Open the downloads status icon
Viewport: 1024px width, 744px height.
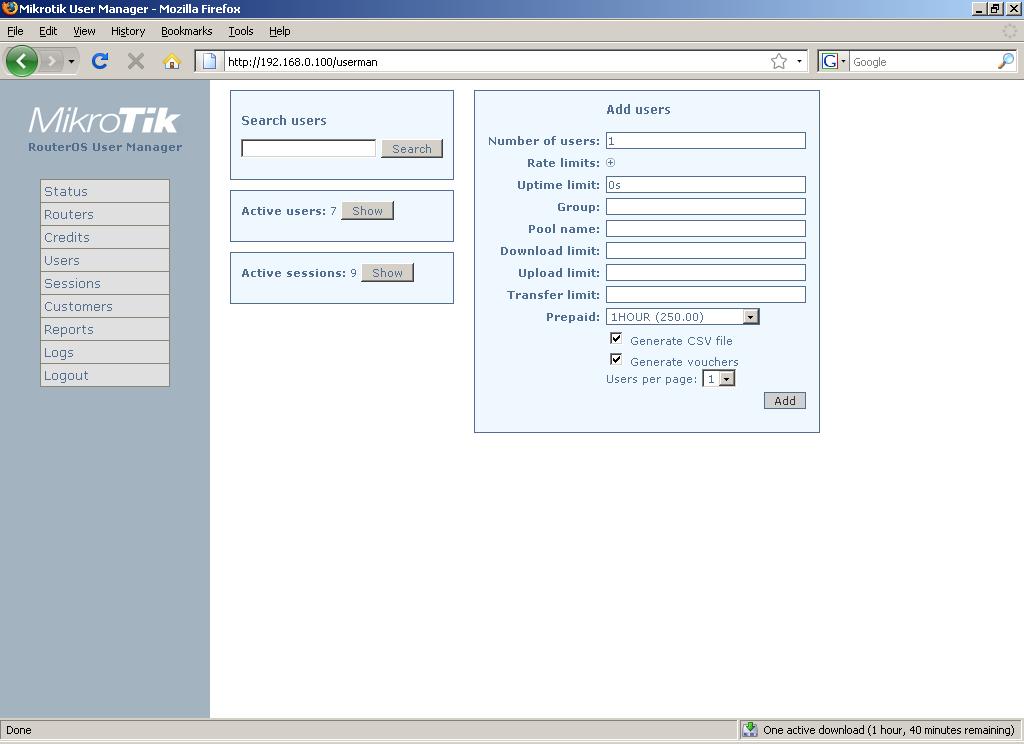pyautogui.click(x=750, y=730)
